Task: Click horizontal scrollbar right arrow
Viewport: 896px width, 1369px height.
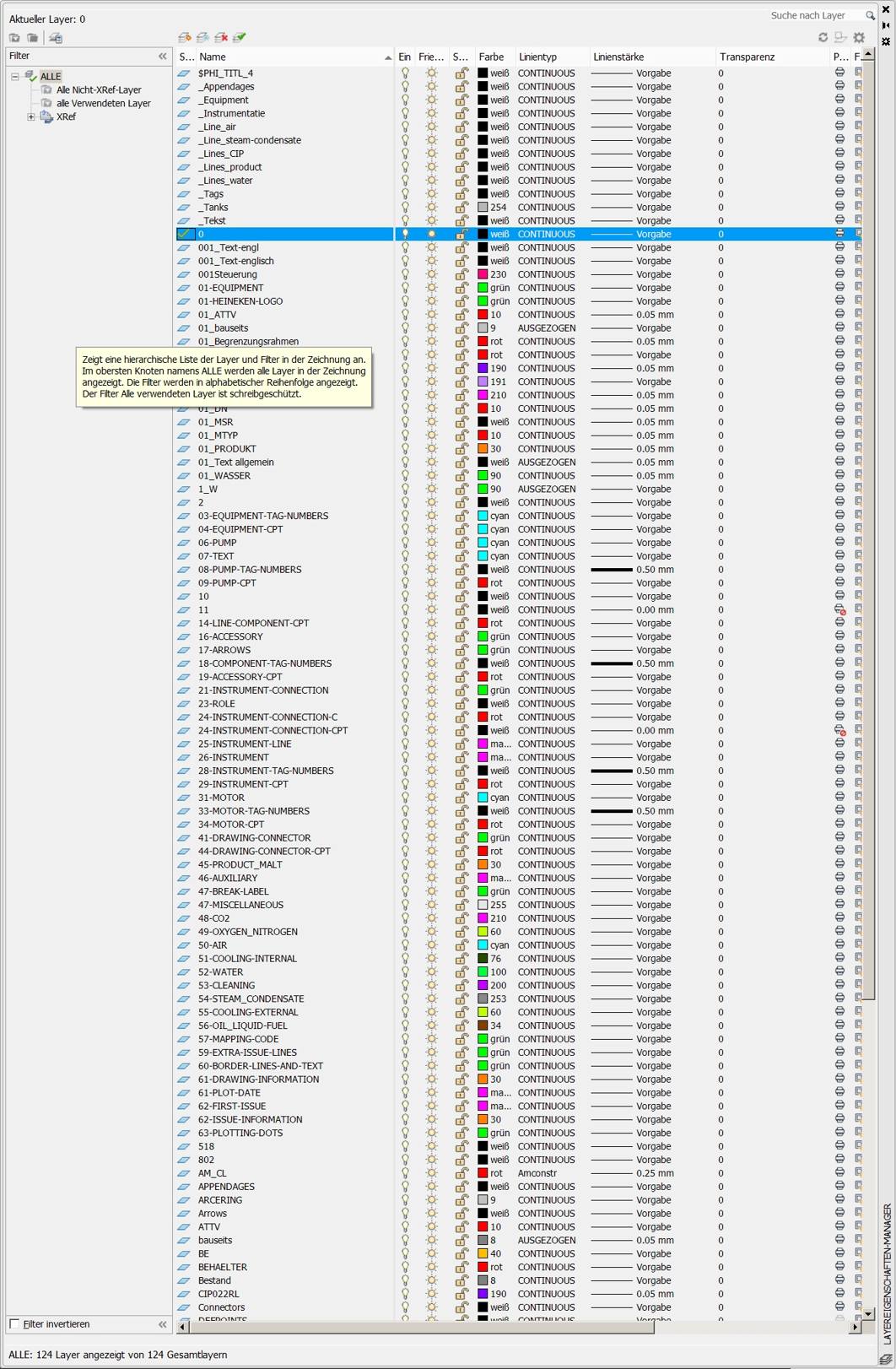Action: (856, 1327)
